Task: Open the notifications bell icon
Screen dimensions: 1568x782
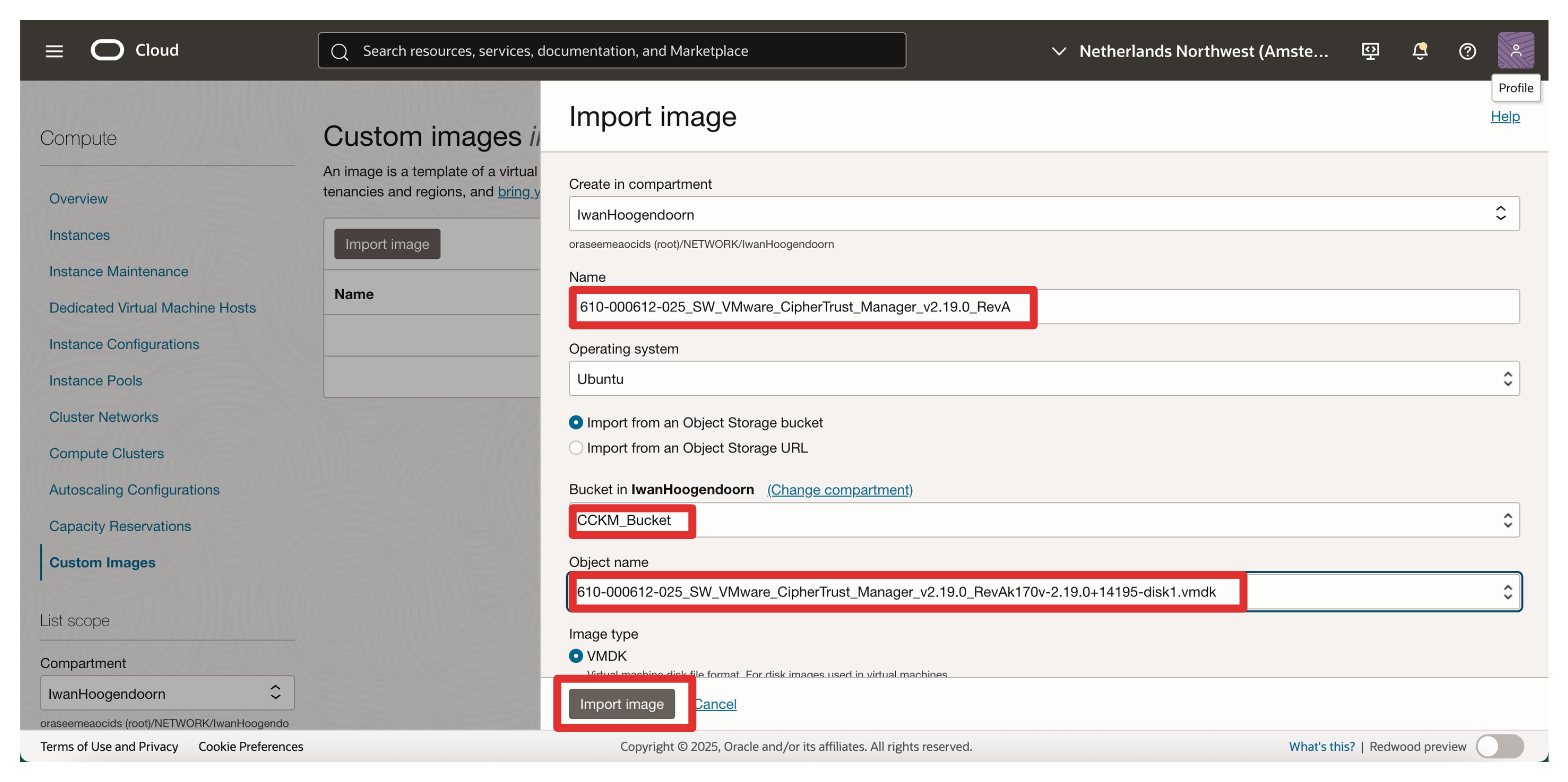Action: [x=1419, y=51]
